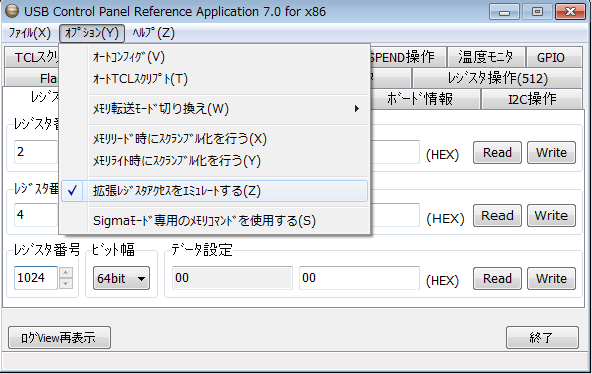Open the 64bit bit-width dropdown

tap(121, 279)
